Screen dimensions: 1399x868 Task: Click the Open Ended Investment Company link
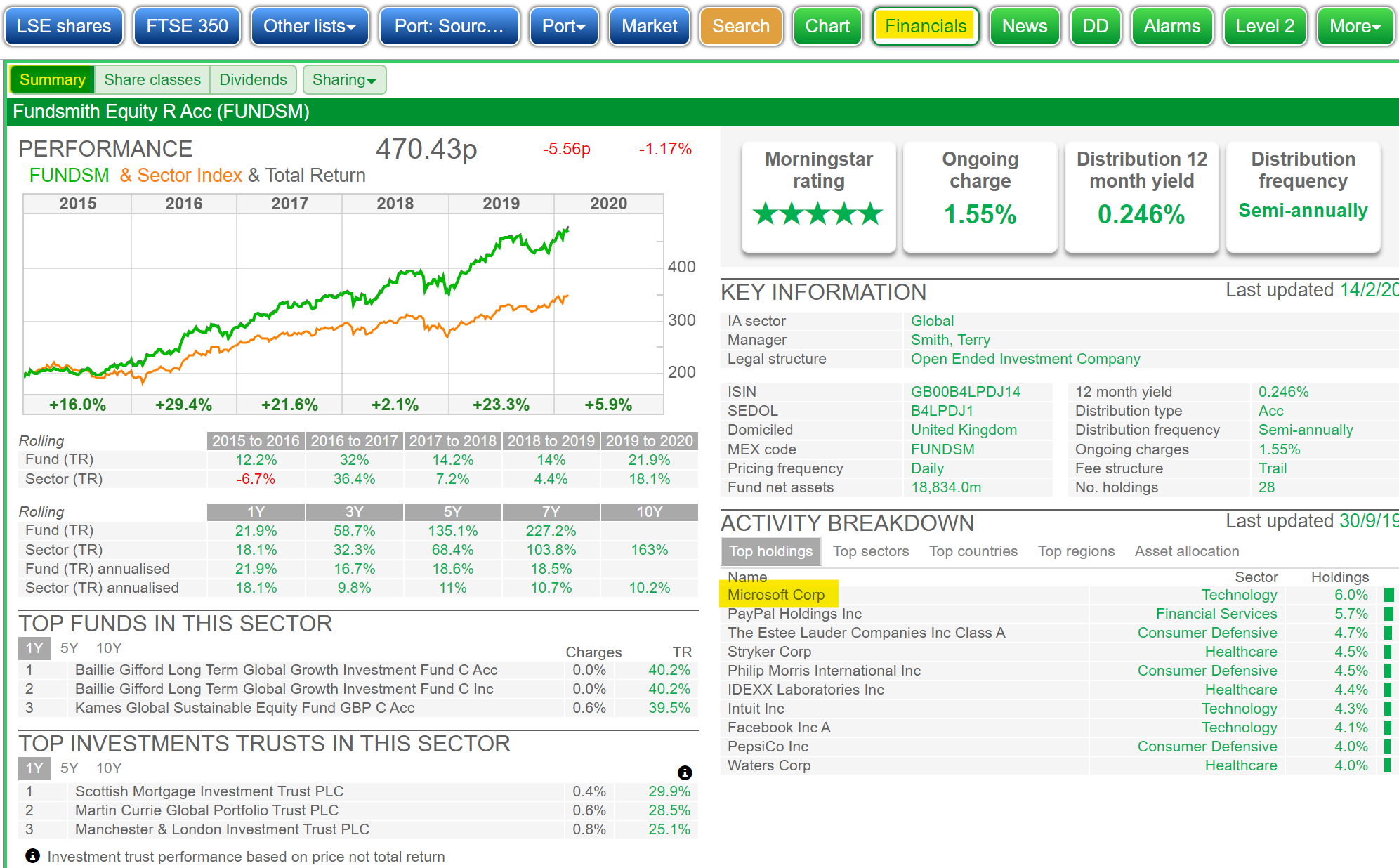(1025, 359)
